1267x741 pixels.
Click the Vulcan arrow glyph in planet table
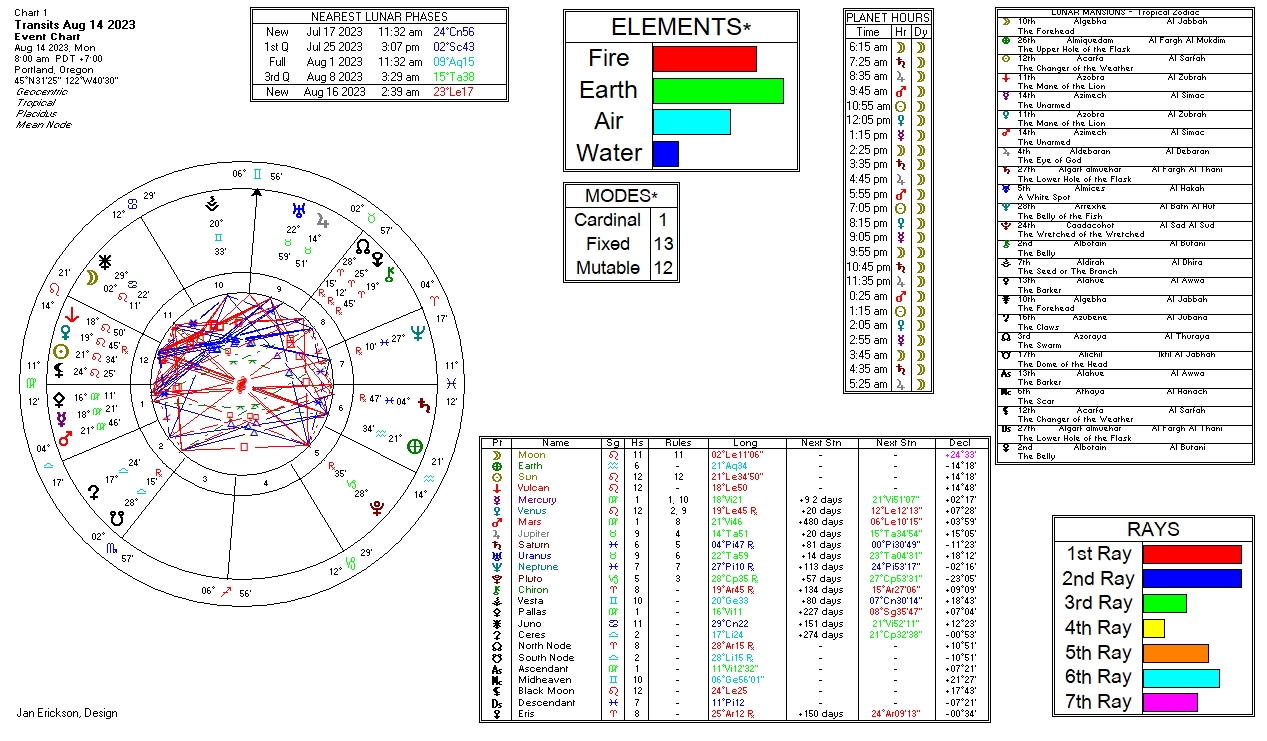[496, 488]
